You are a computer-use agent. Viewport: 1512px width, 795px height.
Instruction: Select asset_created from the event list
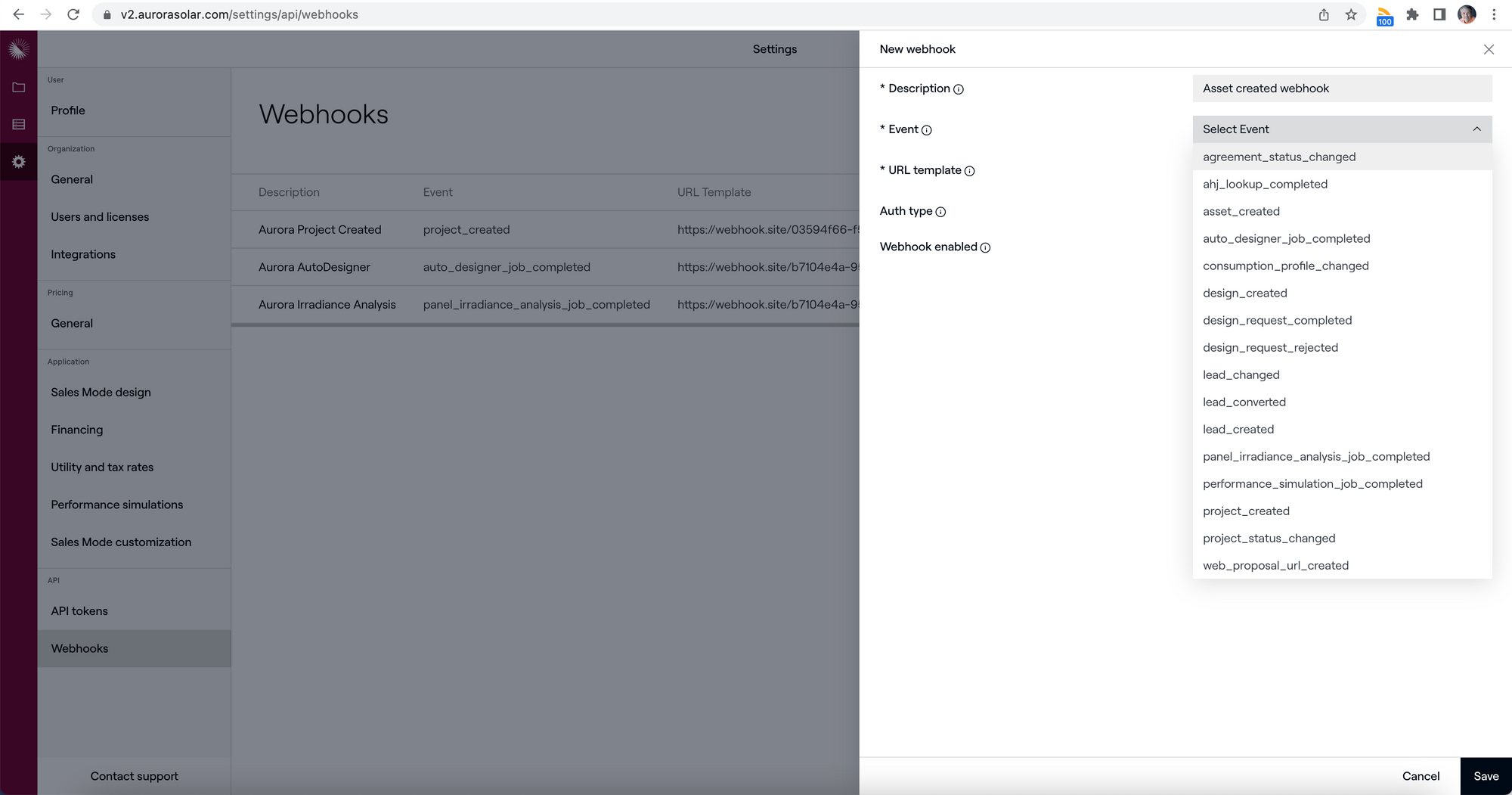[1241, 211]
